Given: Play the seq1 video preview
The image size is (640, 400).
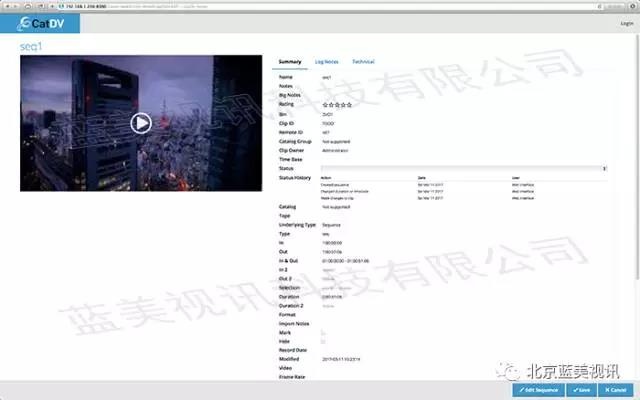Looking at the screenshot, I should point(141,123).
